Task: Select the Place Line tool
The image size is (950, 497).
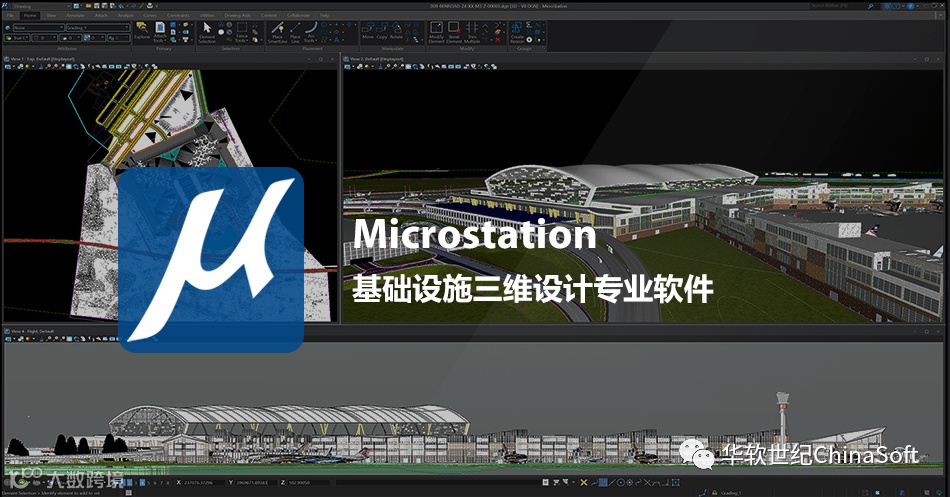Action: coord(295,32)
